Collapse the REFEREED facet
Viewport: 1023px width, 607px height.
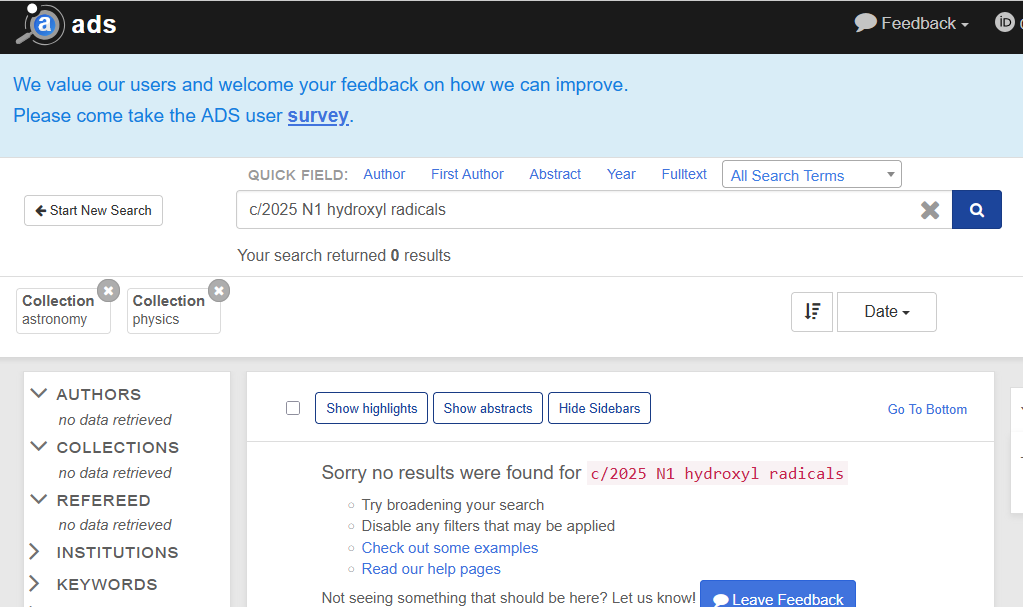(x=38, y=499)
